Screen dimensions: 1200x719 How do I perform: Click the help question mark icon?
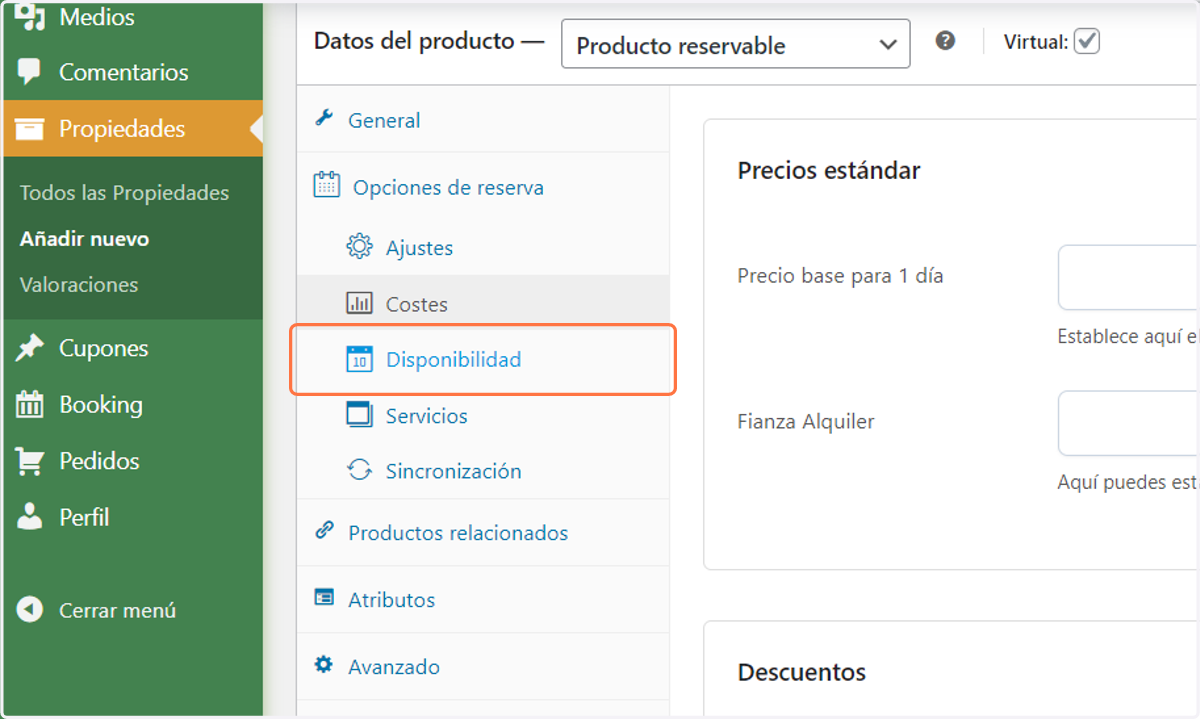945,41
